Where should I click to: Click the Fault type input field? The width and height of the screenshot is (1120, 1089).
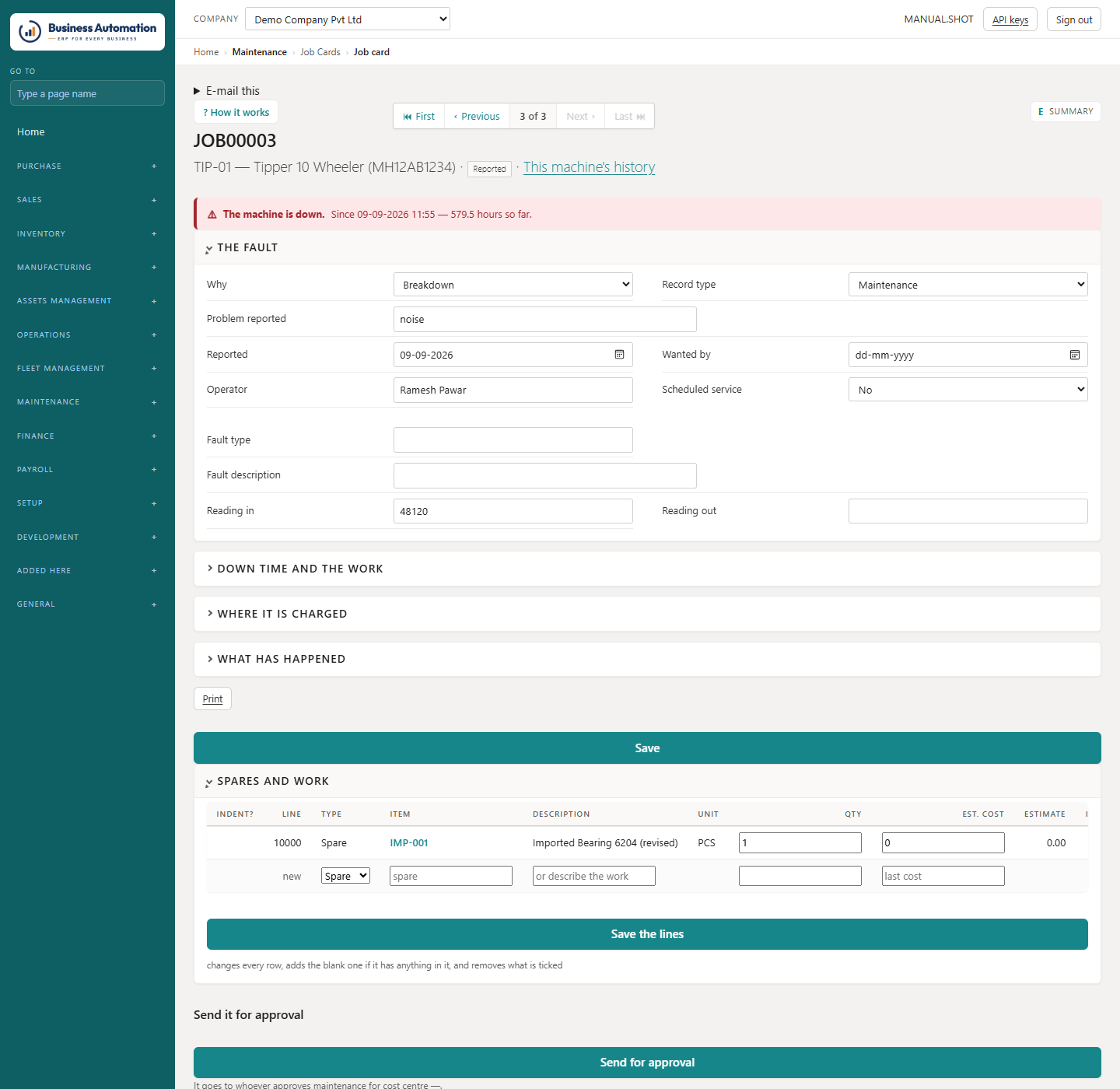tap(513, 440)
